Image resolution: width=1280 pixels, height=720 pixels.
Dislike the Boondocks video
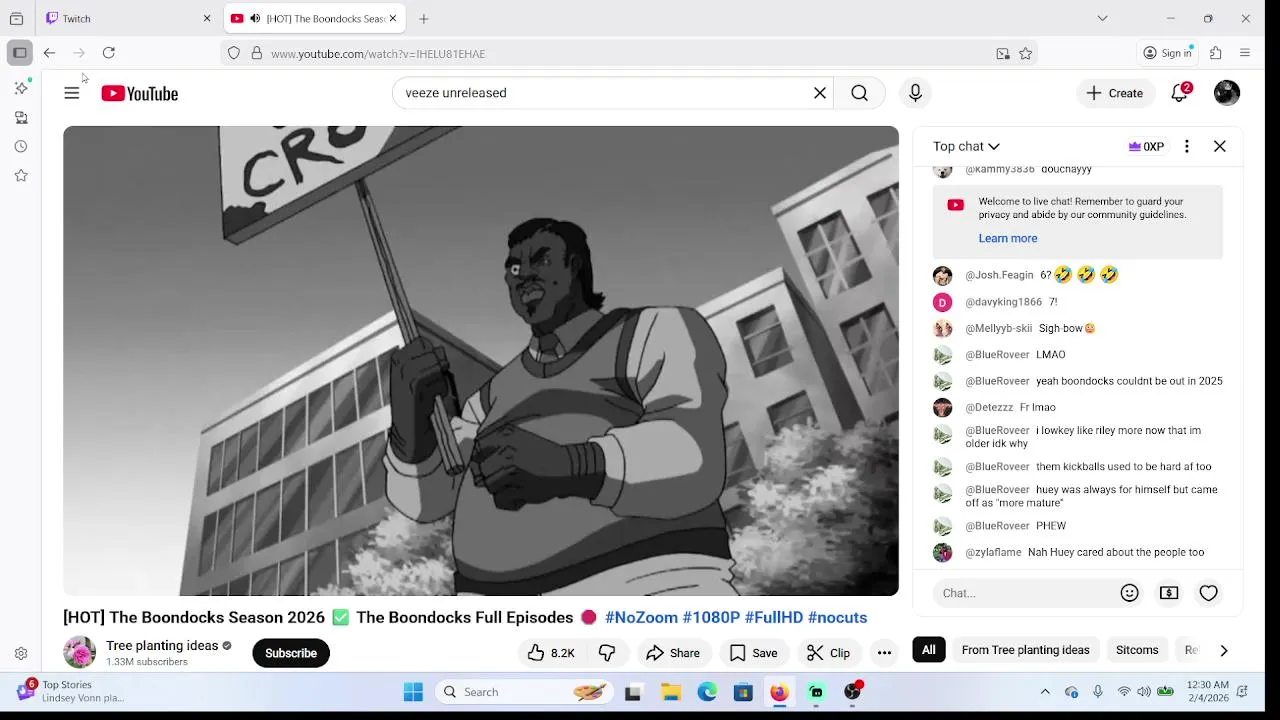coord(607,653)
